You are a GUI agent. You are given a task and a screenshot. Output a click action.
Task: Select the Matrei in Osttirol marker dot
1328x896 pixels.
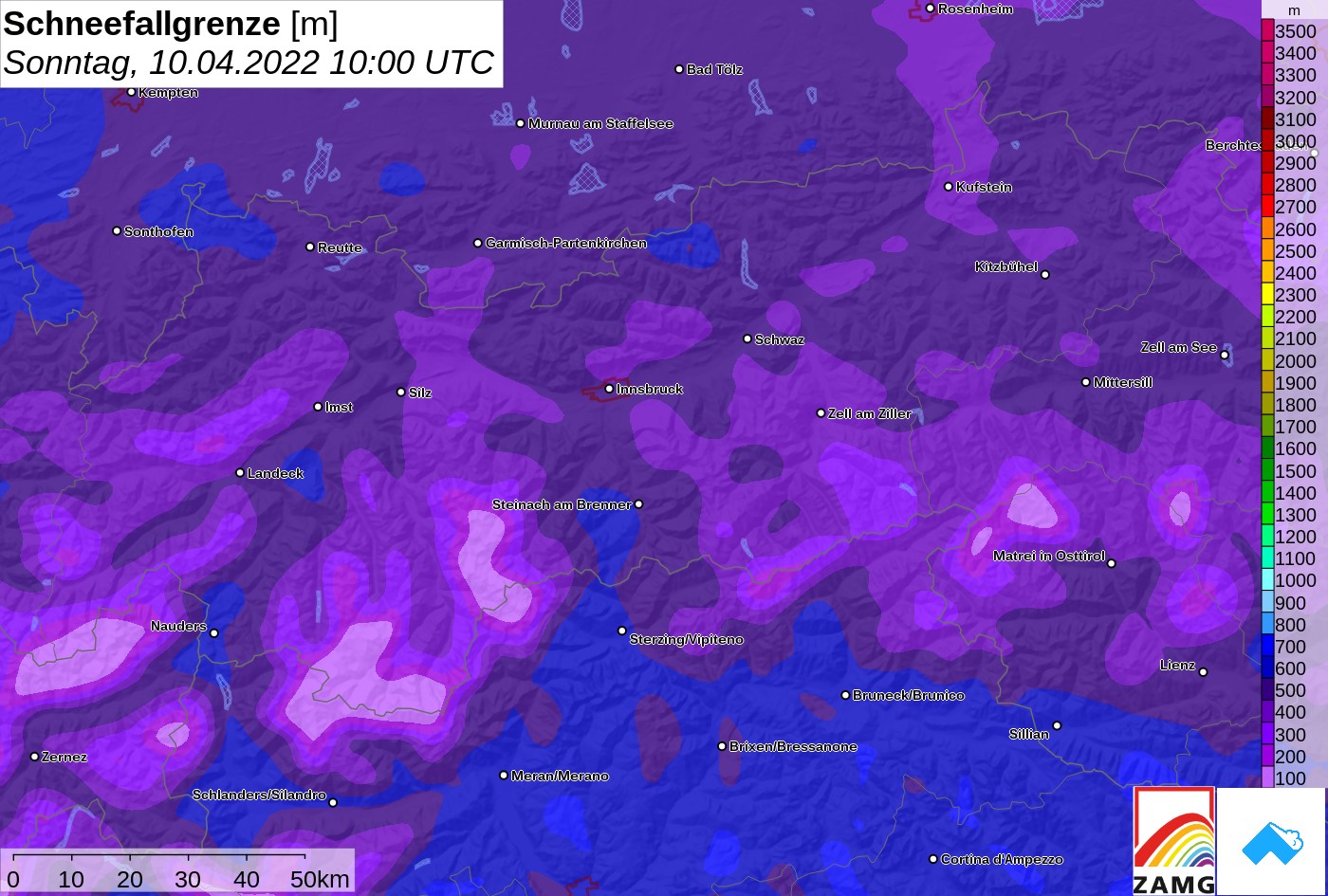pos(1112,563)
